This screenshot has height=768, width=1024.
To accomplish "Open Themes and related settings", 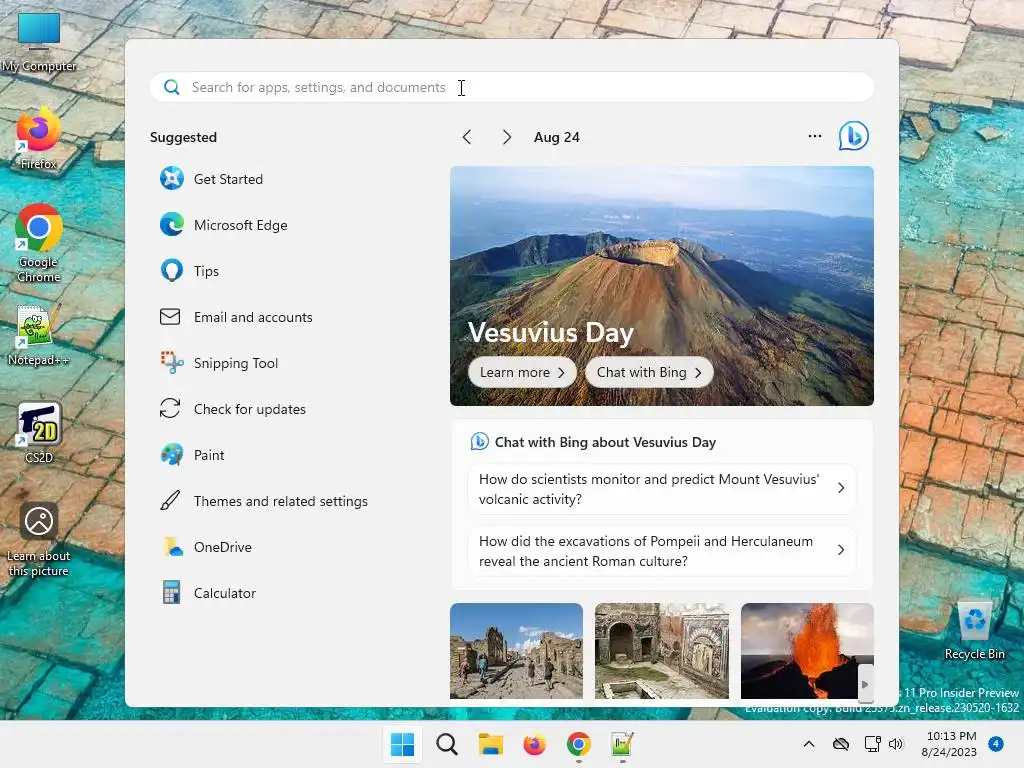I will (264, 501).
